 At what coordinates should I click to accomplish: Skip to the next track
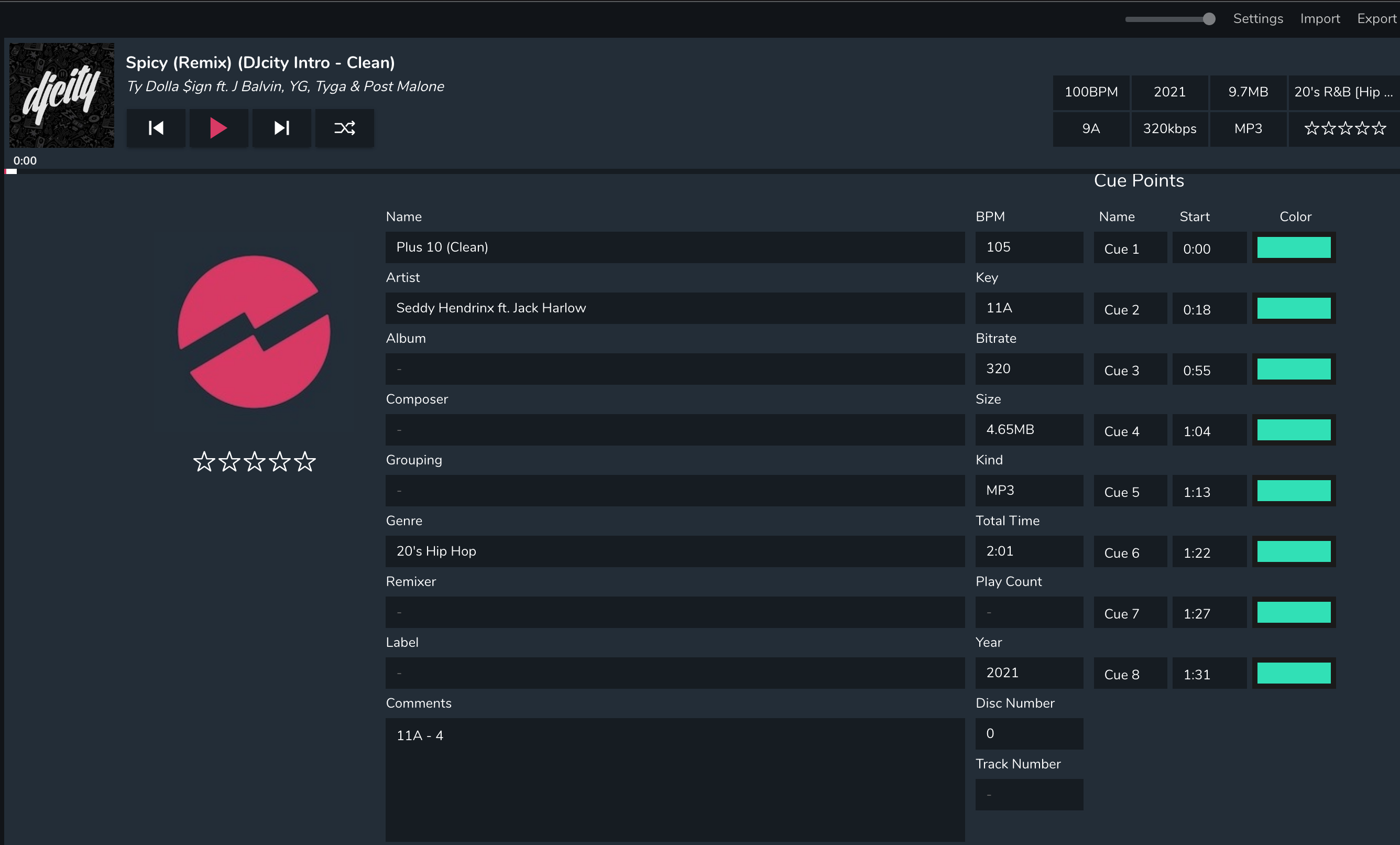[x=282, y=128]
